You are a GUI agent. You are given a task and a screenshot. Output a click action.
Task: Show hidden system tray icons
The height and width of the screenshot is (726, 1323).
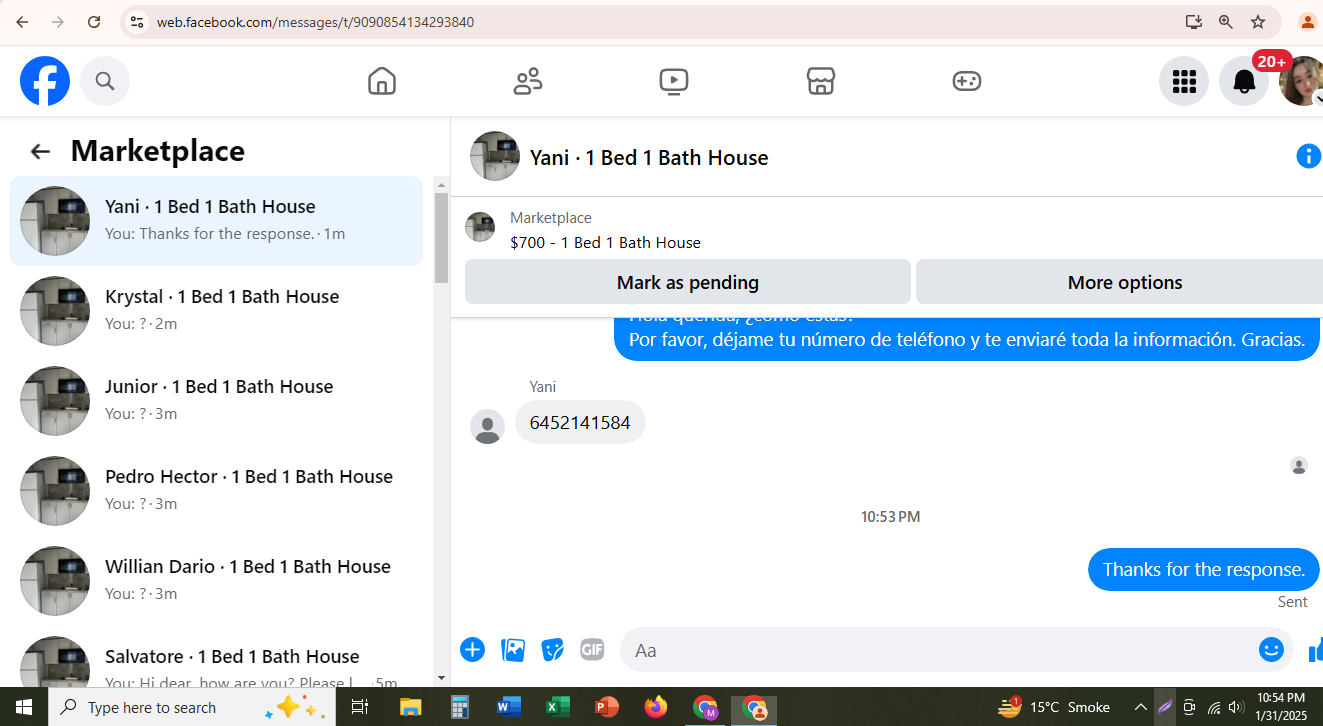click(x=1140, y=707)
